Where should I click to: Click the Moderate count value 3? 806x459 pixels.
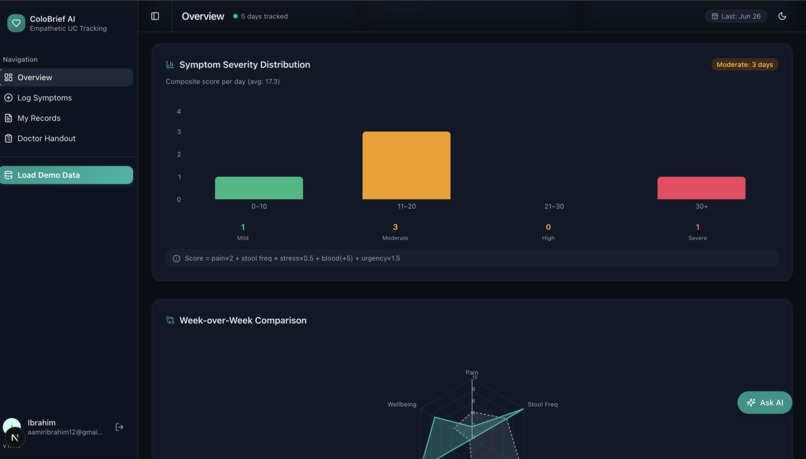coord(395,227)
